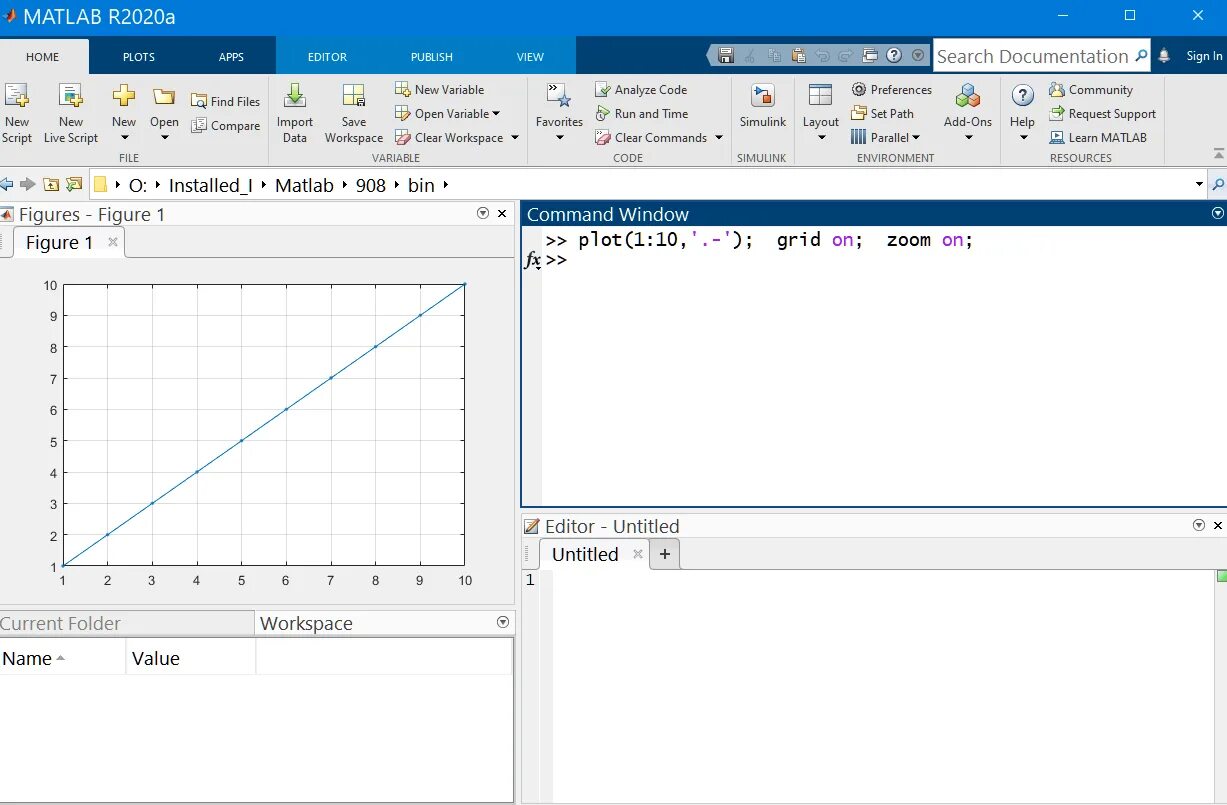Click Import Data
The image size is (1227, 805).
click(295, 113)
